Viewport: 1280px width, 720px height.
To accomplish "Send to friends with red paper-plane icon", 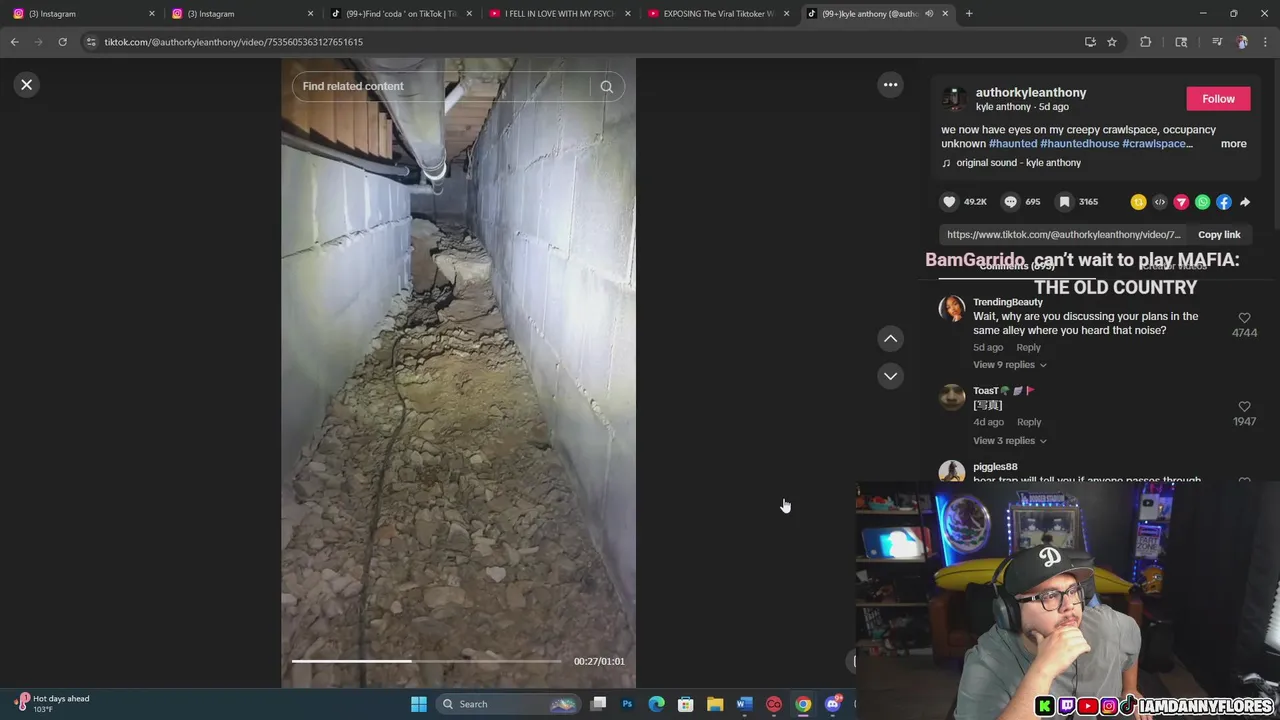I will click(1181, 202).
